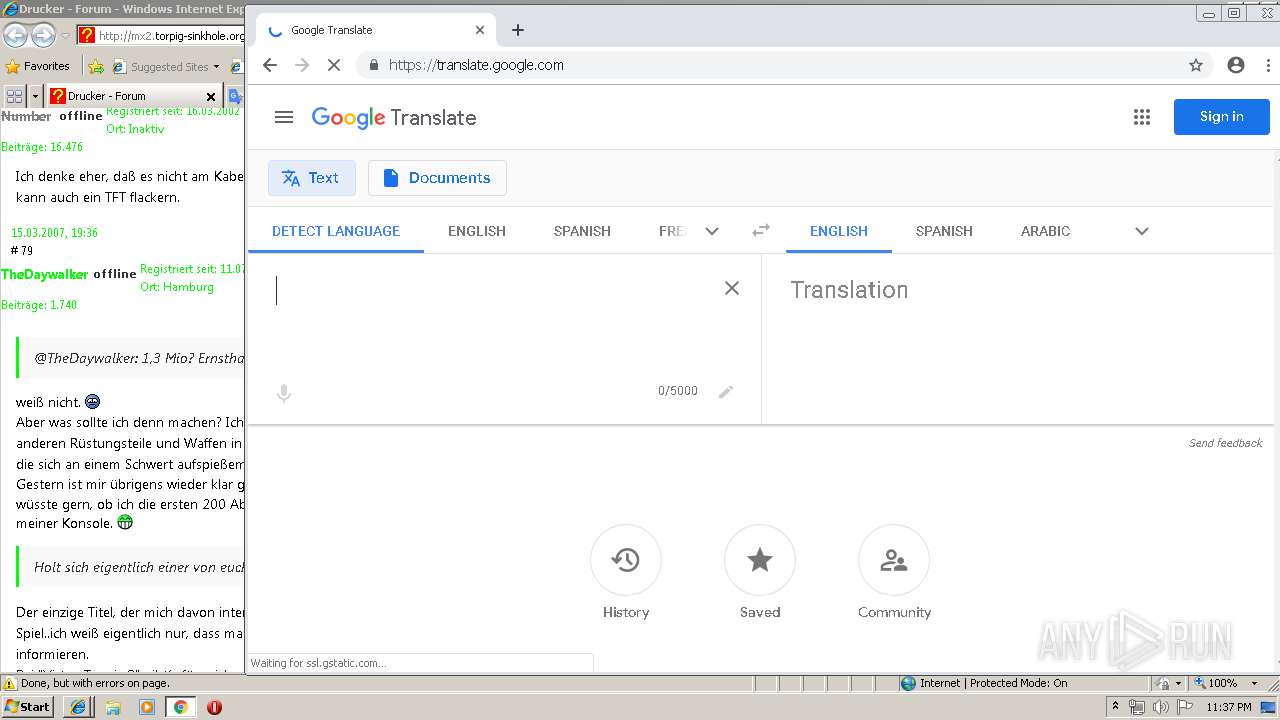Show hidden system tray icons
This screenshot has height=720, width=1280.
point(1115,707)
